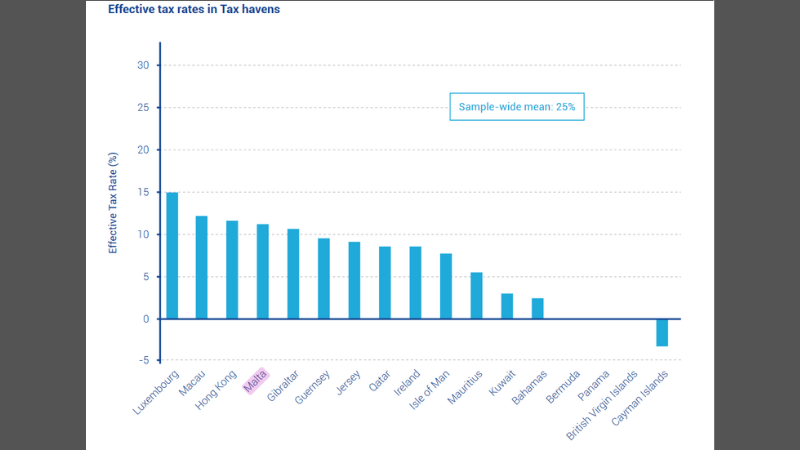
Task: Select the Kuwait bar
Action: coord(507,306)
